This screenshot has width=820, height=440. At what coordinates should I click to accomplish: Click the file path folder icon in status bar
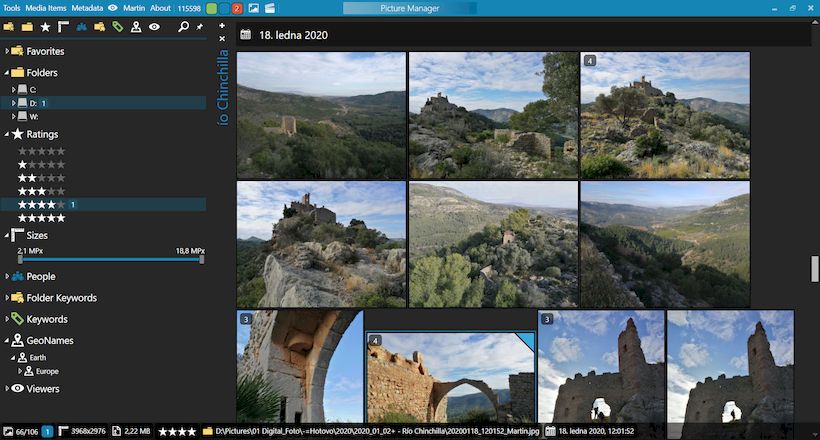tap(208, 432)
